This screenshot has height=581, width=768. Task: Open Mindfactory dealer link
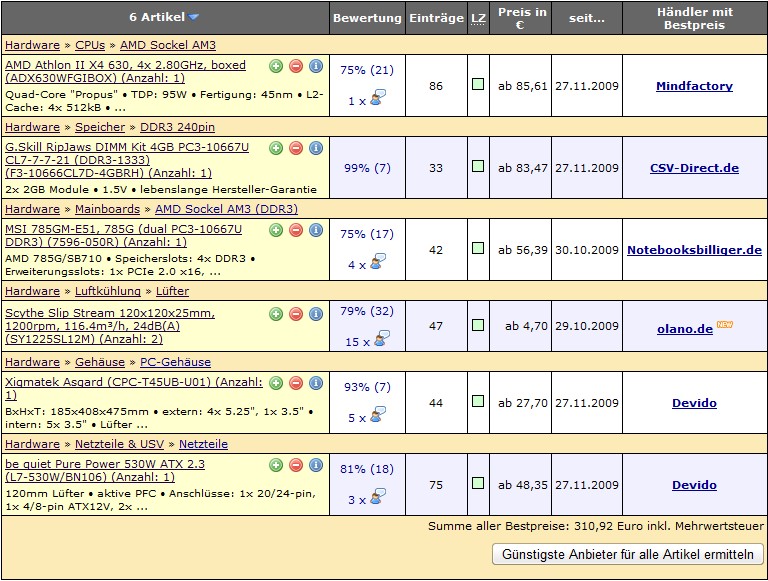[x=695, y=86]
